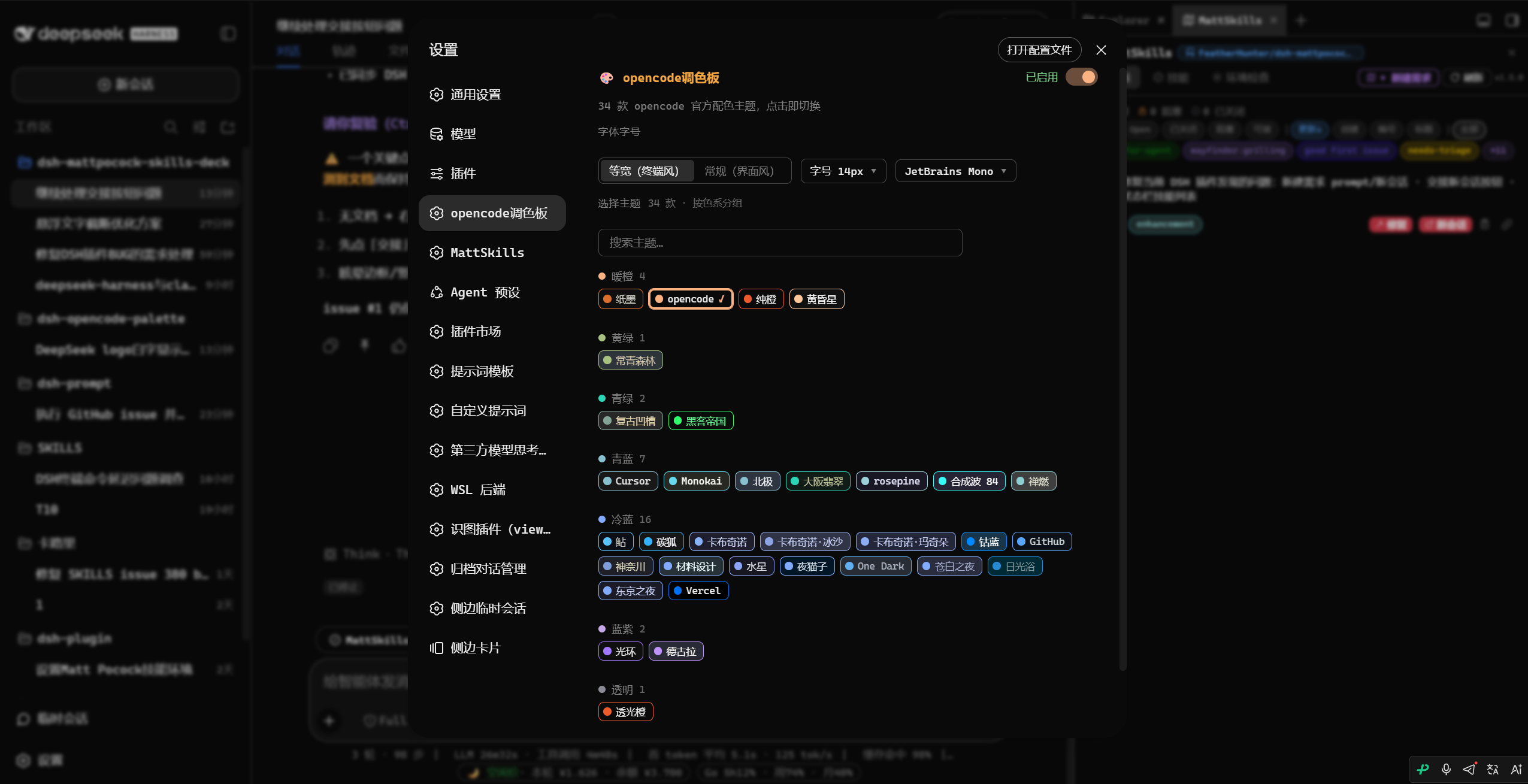
Task: Apply the 透光橙 theme
Action: (x=625, y=712)
